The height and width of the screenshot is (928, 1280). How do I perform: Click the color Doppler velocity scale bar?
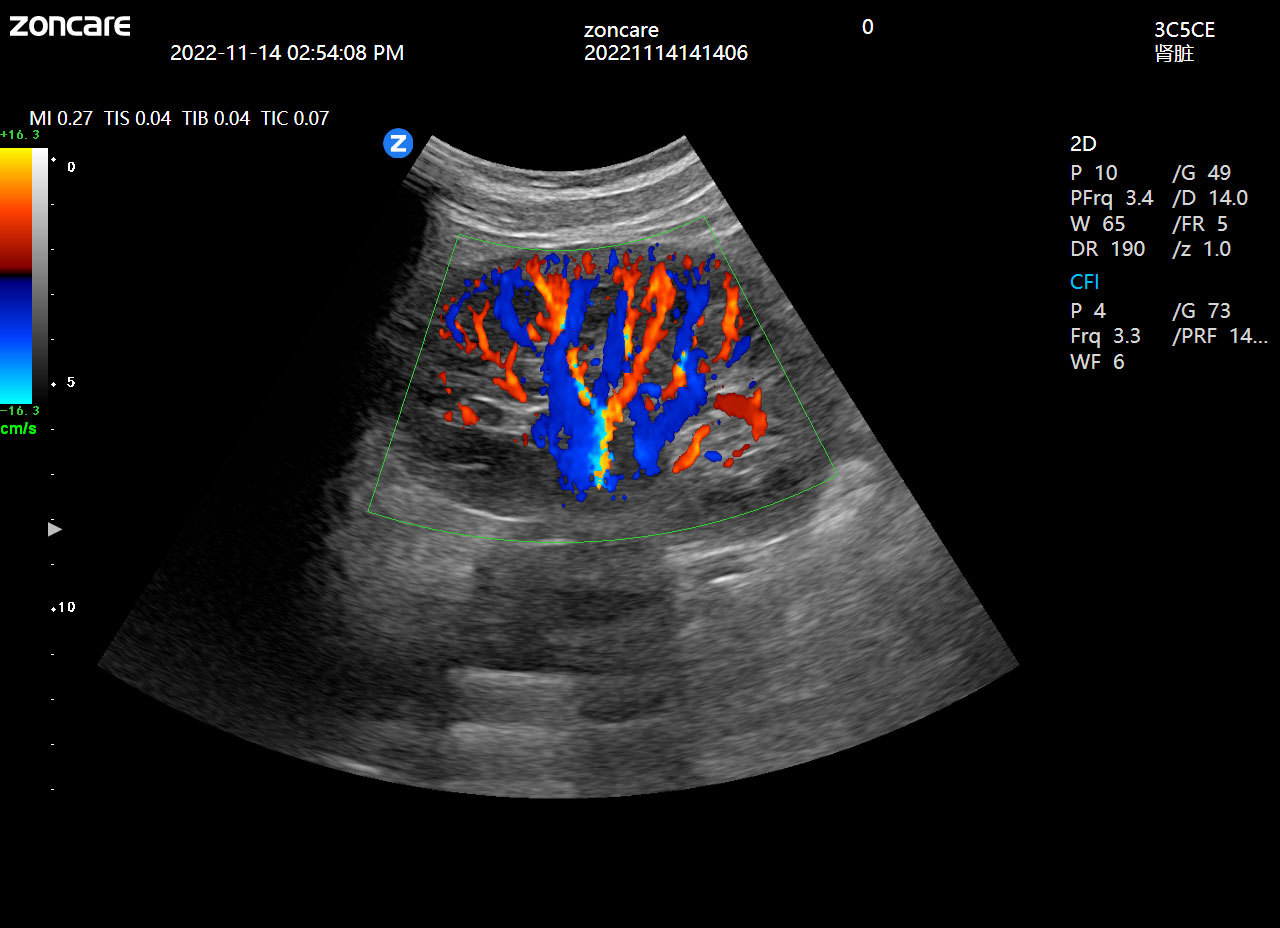coord(16,275)
